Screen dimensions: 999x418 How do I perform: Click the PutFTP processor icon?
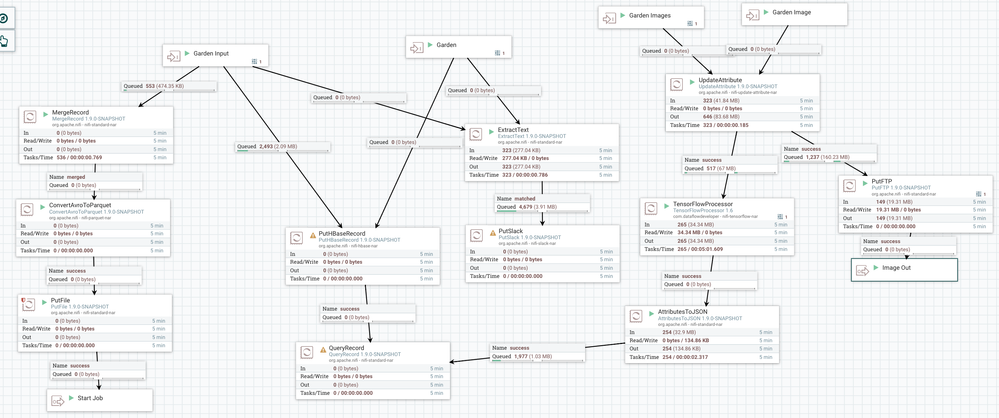click(849, 185)
